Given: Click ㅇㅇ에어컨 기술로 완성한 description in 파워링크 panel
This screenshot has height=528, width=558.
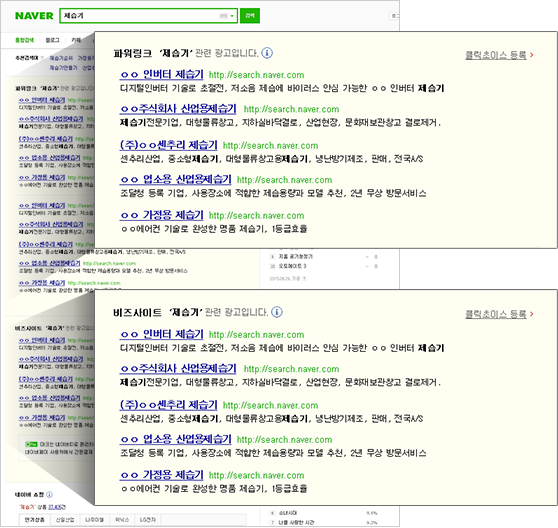Looking at the screenshot, I should [x=214, y=229].
